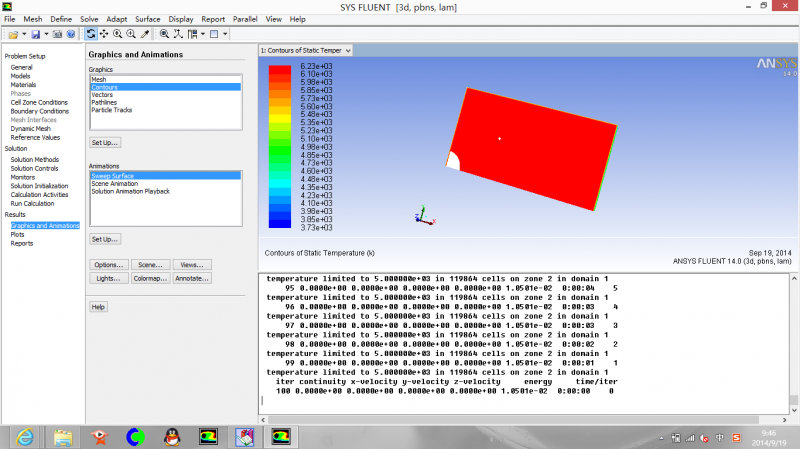Click the Colormap... button
The width and height of the screenshot is (800, 449).
pyautogui.click(x=150, y=279)
